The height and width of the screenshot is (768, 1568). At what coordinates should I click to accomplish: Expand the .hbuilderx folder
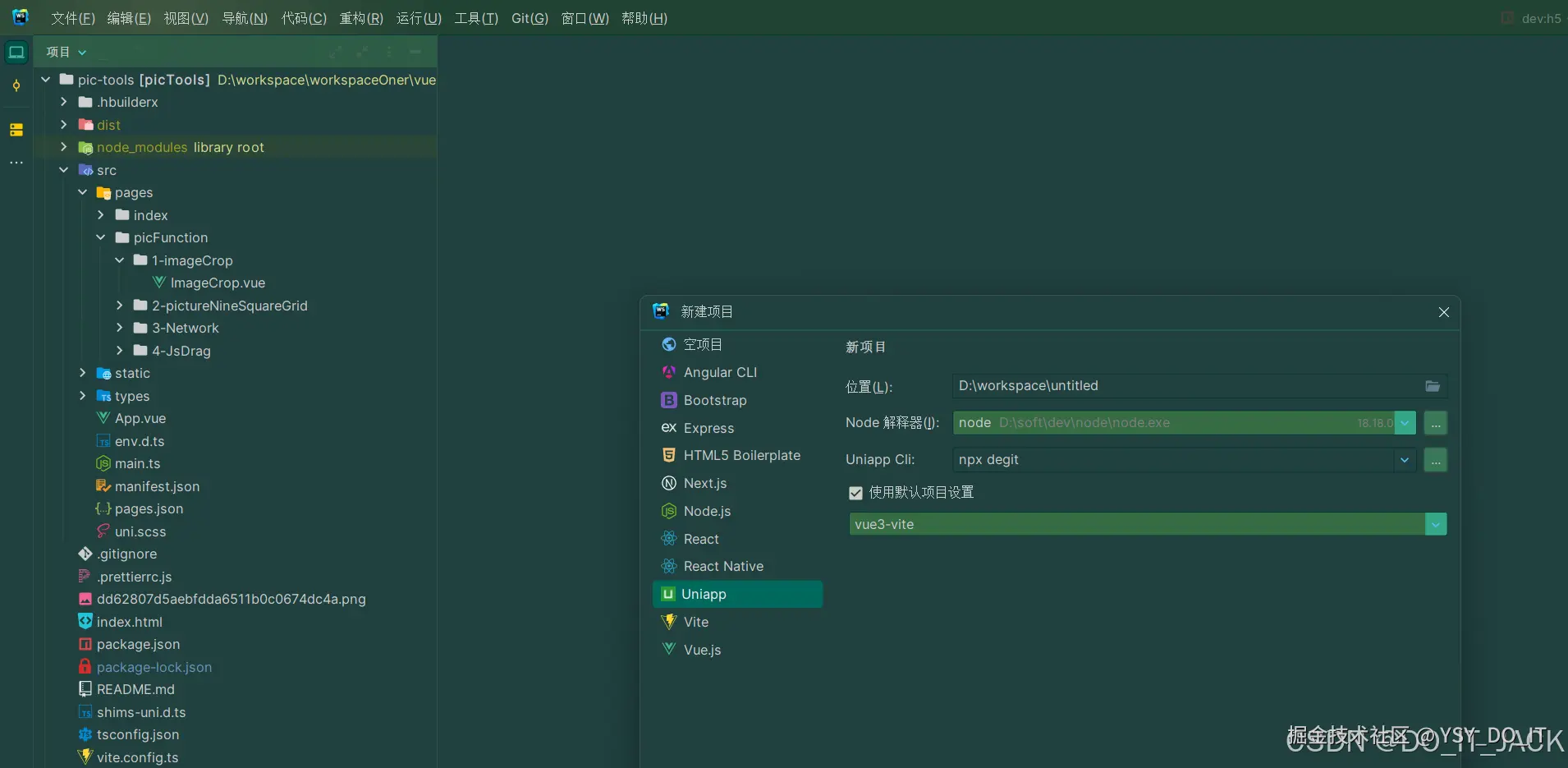pyautogui.click(x=64, y=102)
